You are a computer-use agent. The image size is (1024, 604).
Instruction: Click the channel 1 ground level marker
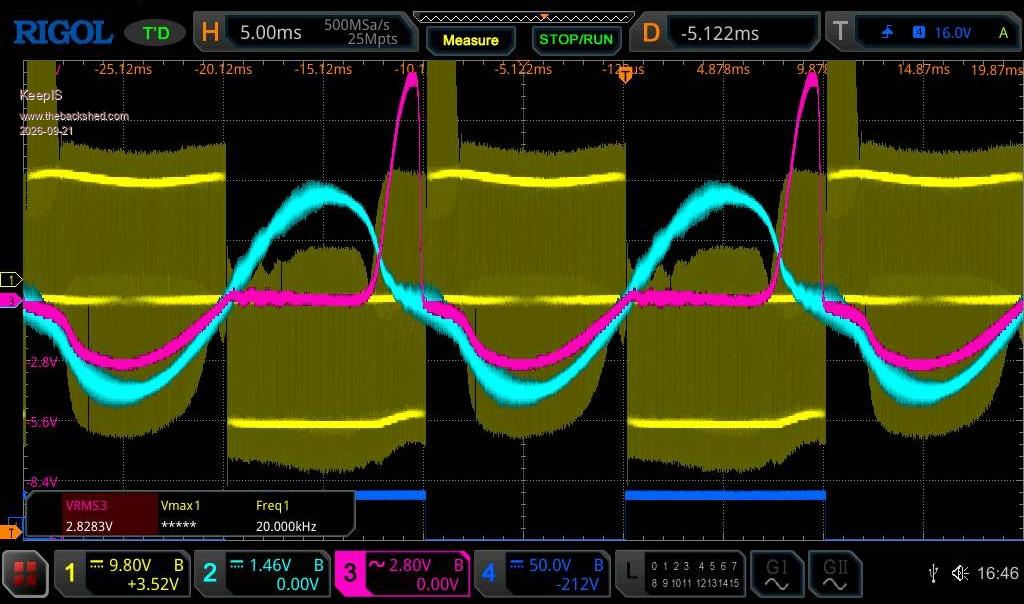pyautogui.click(x=10, y=279)
